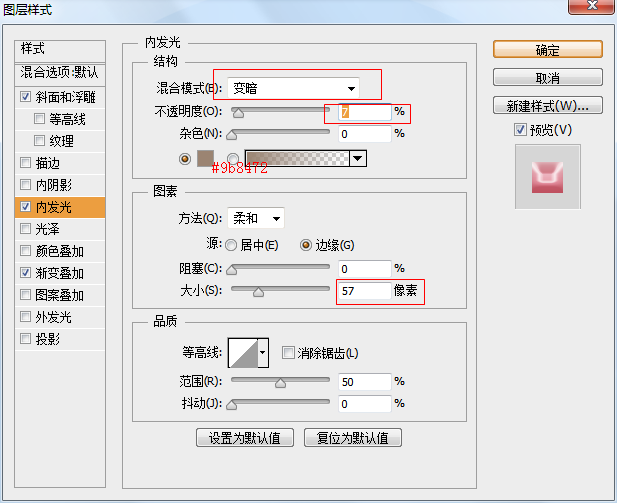Viewport: 617px width, 503px height.
Task: Choose 居中(E) as glow source
Action: tap(231, 245)
